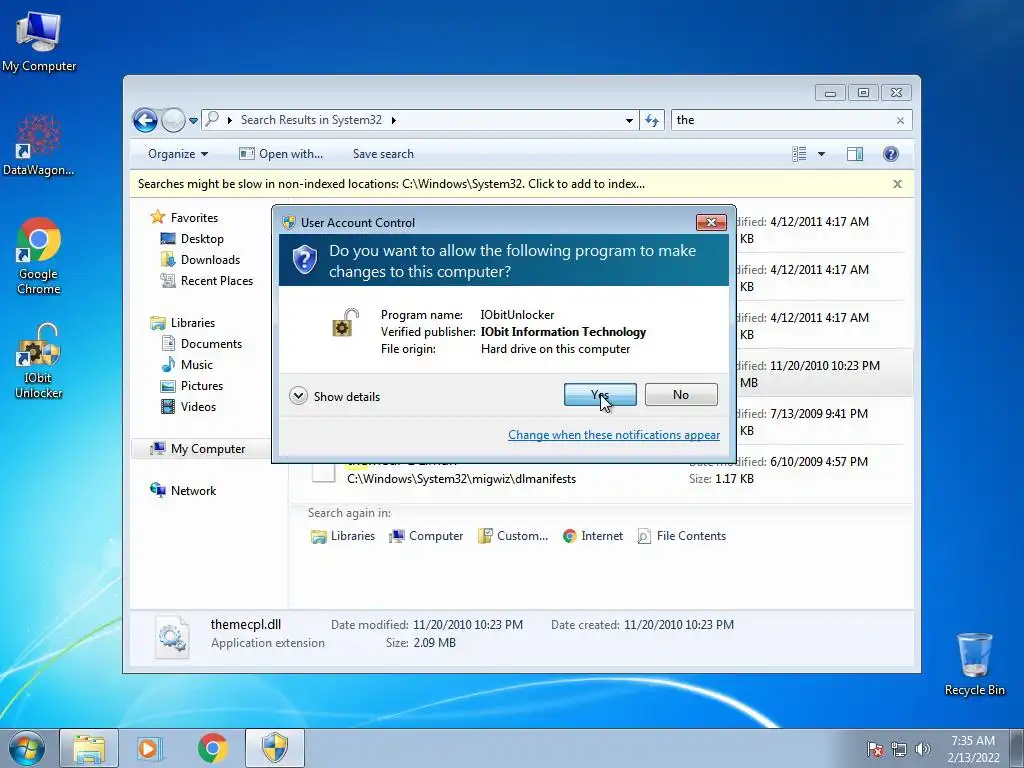Launch Google Chrome from the desktop shortcut
Screen dimensions: 1024x768
point(39,256)
